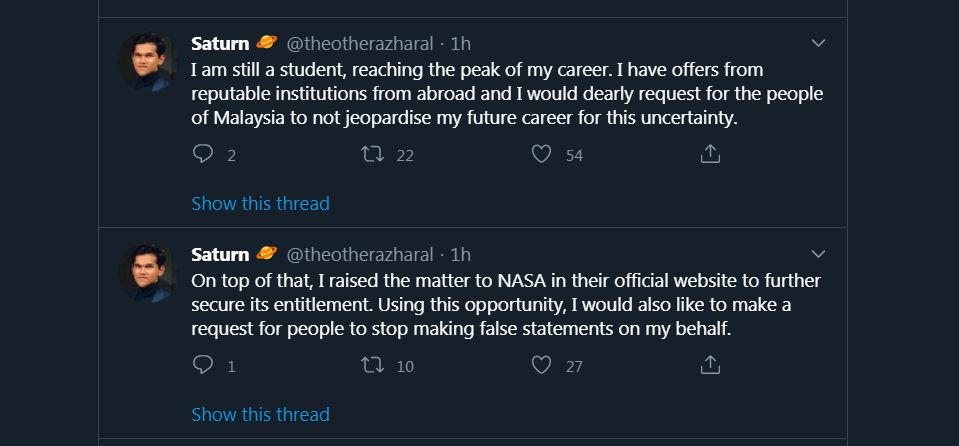Retweet the NASA entitlement tweet

(372, 365)
